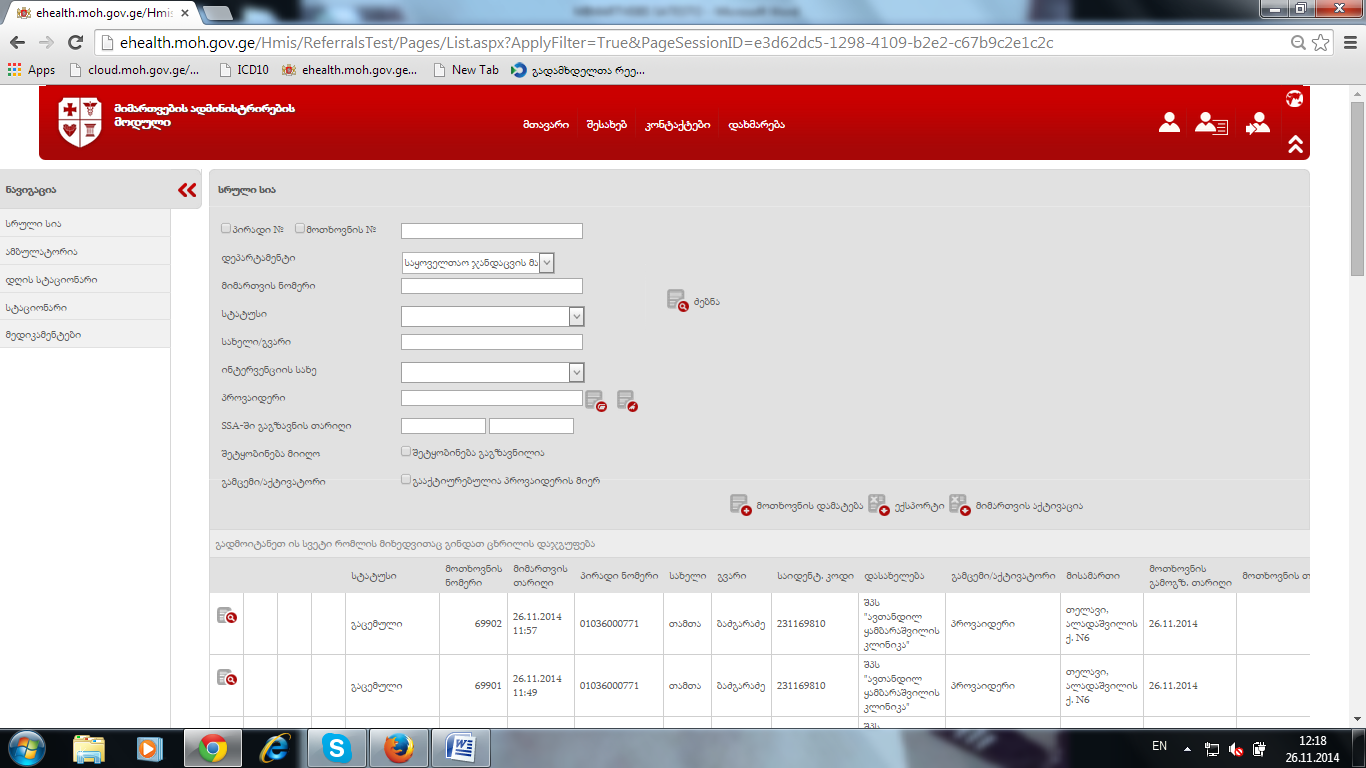The image size is (1366, 768).
Task: Go to the დახმარება menu item
Action: coord(756,125)
